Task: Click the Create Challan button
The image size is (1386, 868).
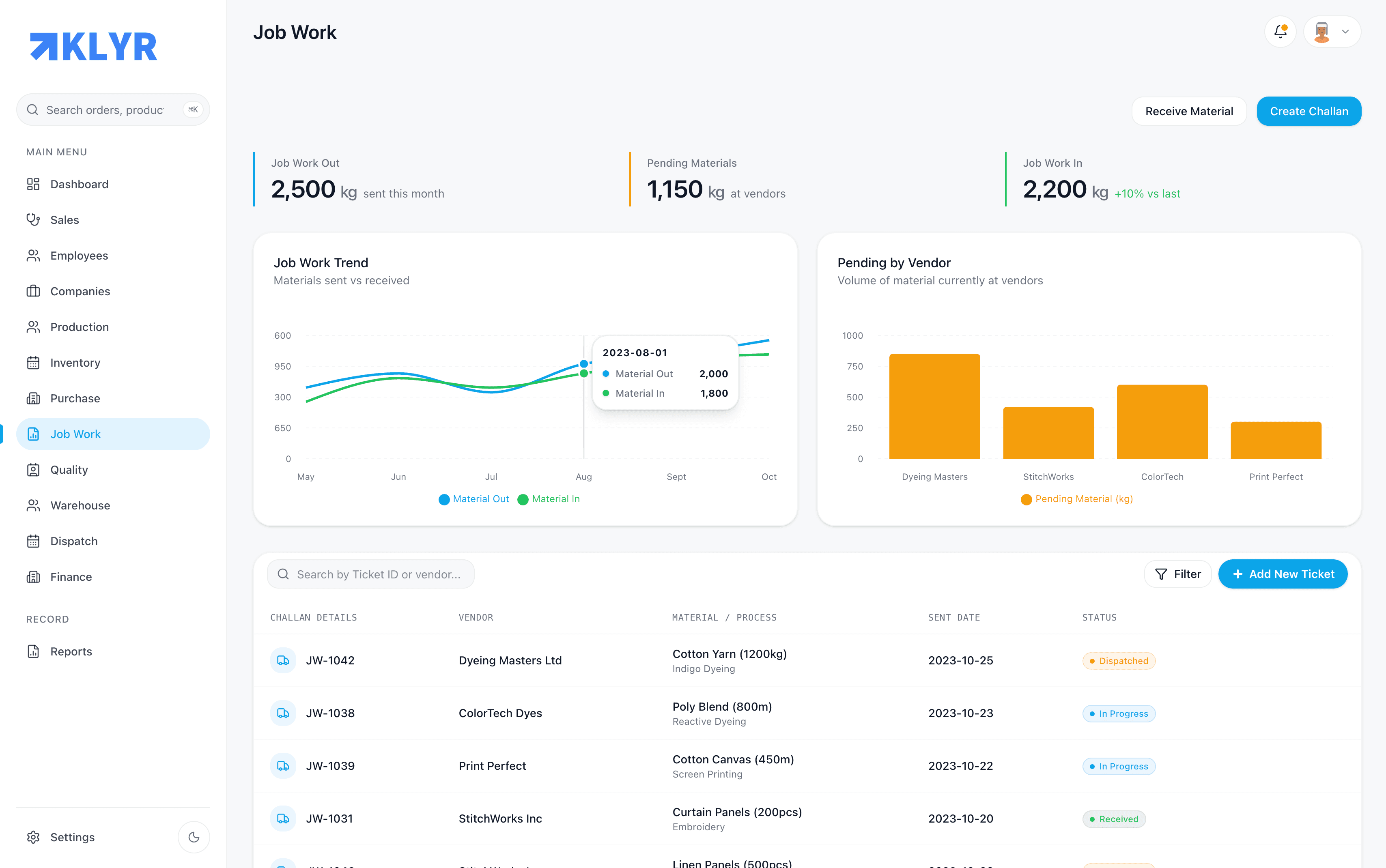Action: point(1309,112)
